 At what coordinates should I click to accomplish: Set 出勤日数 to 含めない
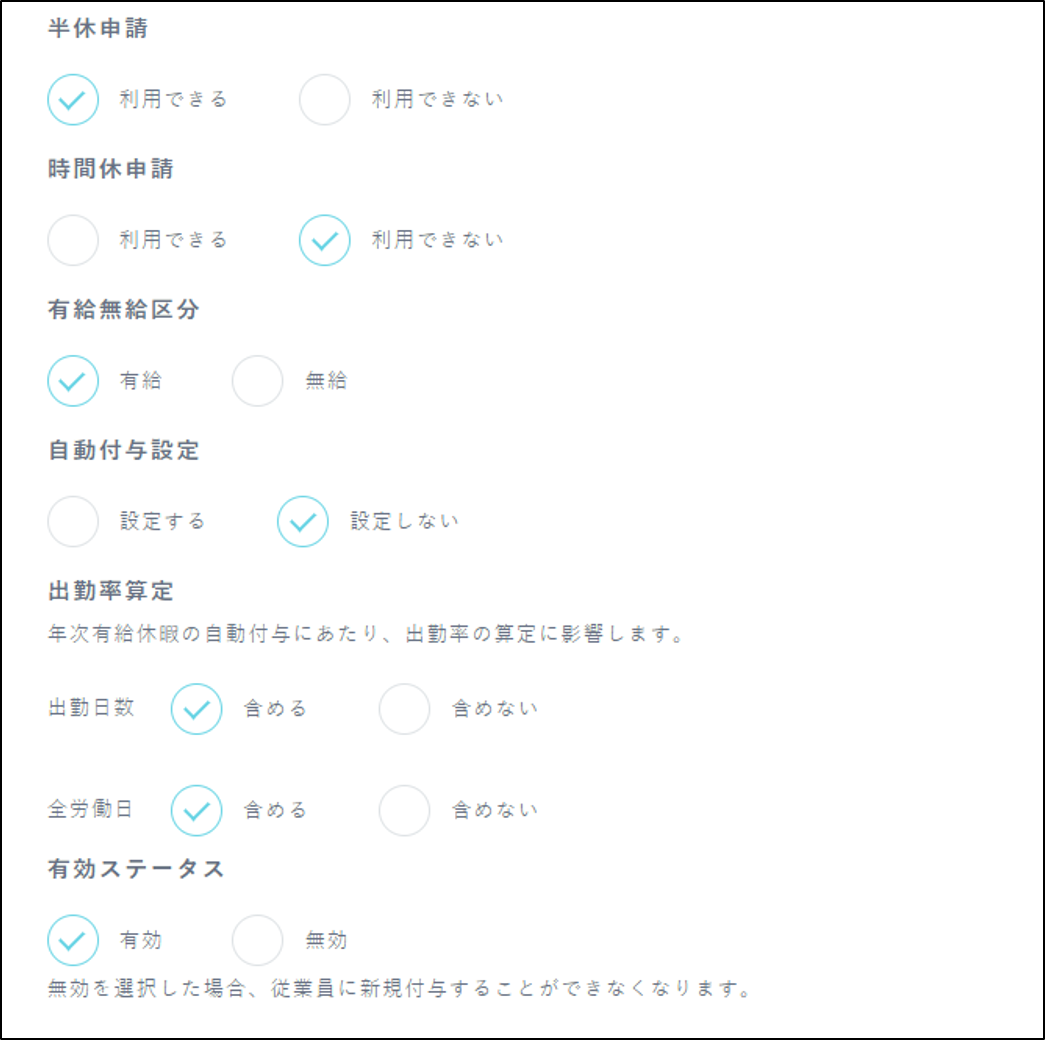(x=404, y=709)
